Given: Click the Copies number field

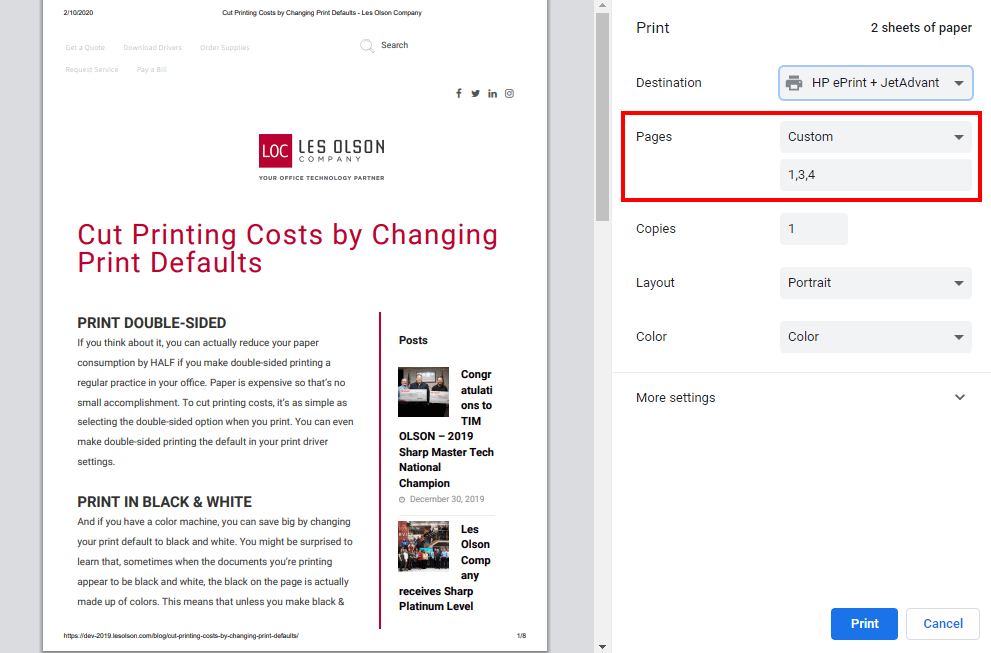Looking at the screenshot, I should coord(813,229).
